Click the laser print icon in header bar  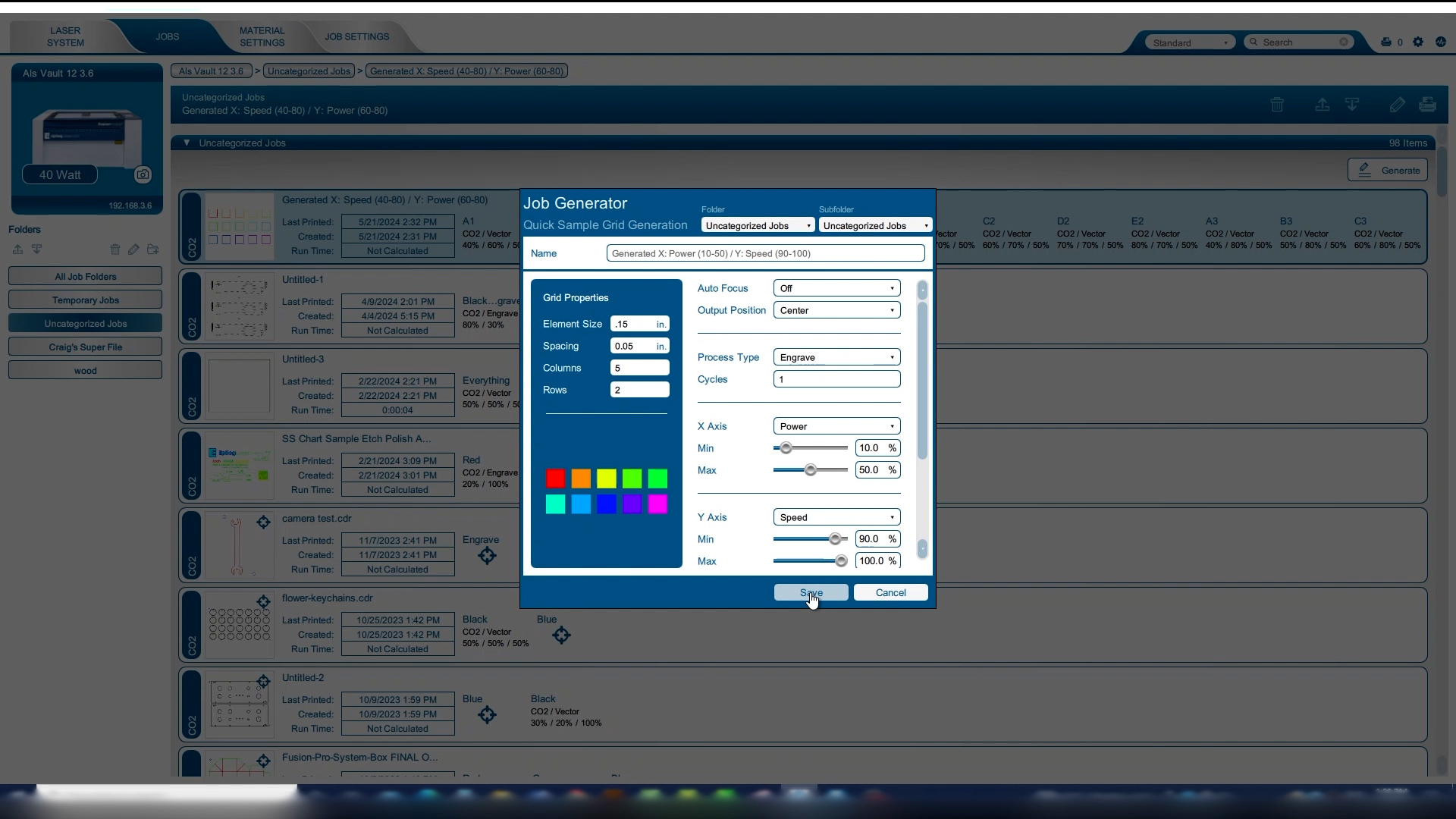click(x=1427, y=105)
